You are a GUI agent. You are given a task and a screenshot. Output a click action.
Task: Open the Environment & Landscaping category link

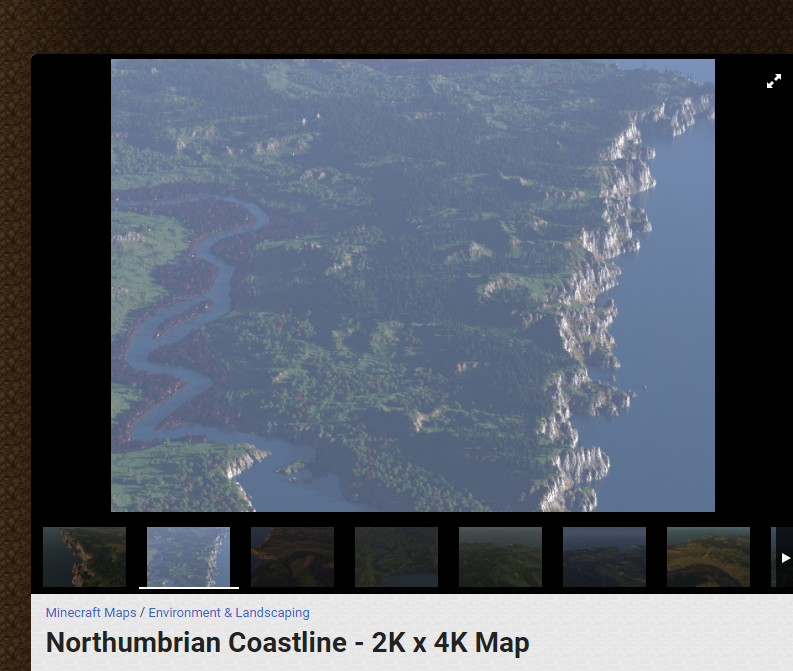point(229,612)
